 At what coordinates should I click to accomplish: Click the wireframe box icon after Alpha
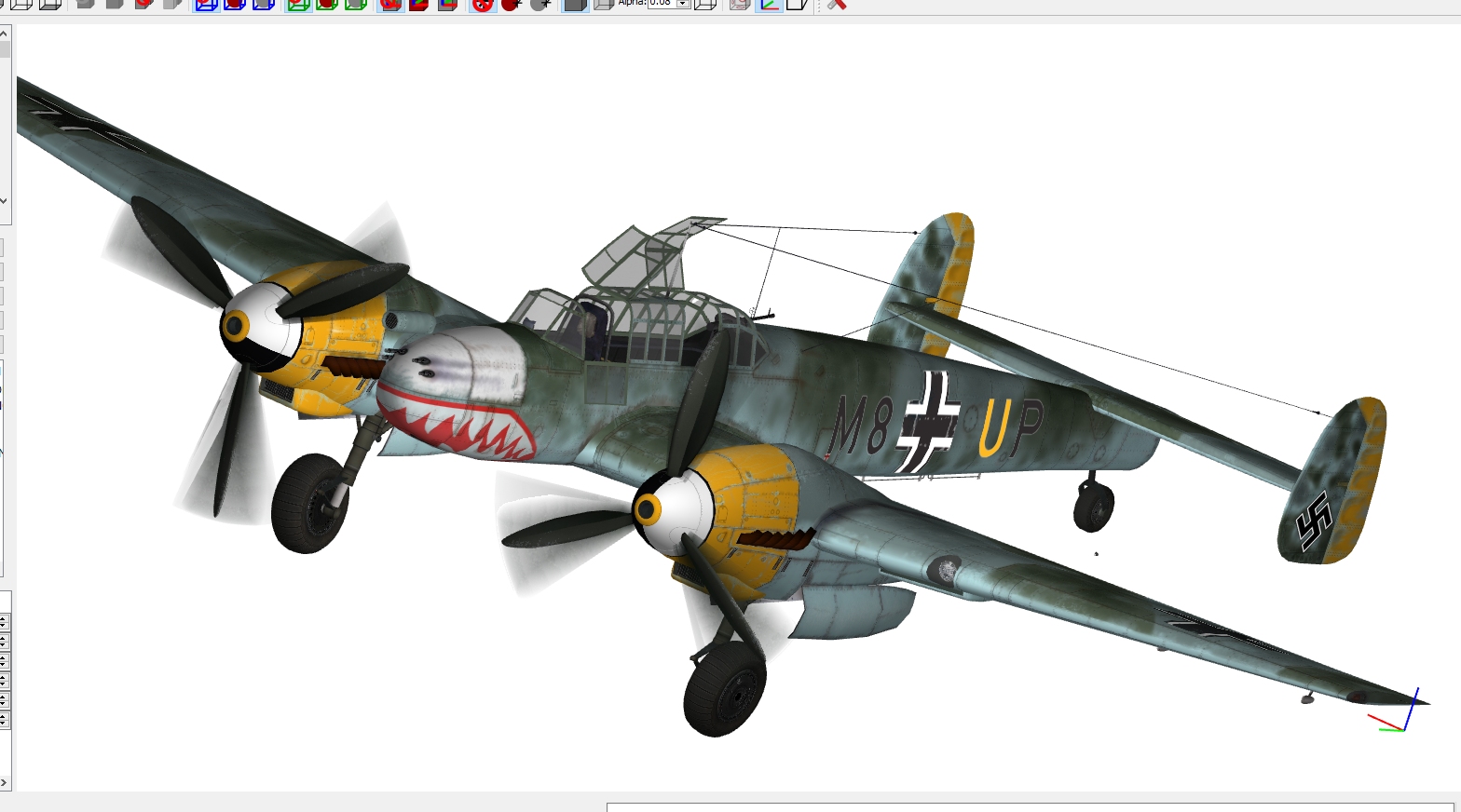[705, 4]
